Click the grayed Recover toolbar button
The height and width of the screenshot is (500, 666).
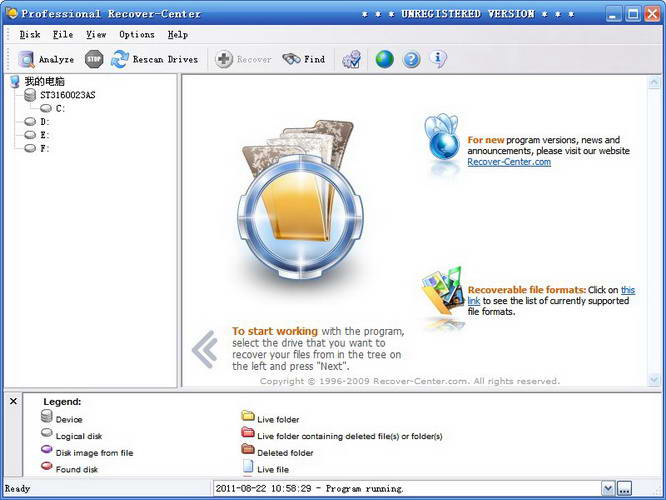[x=243, y=59]
